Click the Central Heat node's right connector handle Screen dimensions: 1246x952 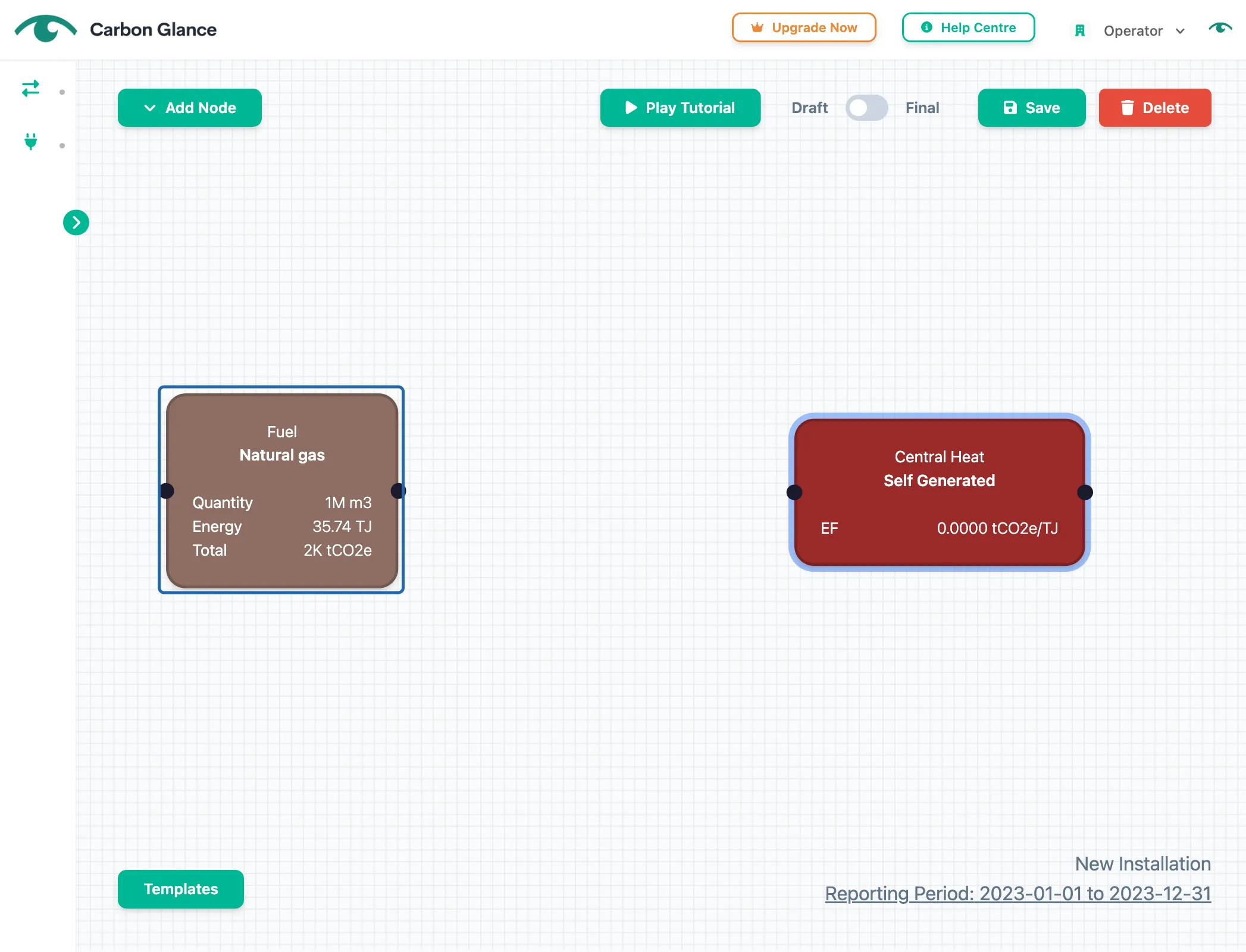1085,492
